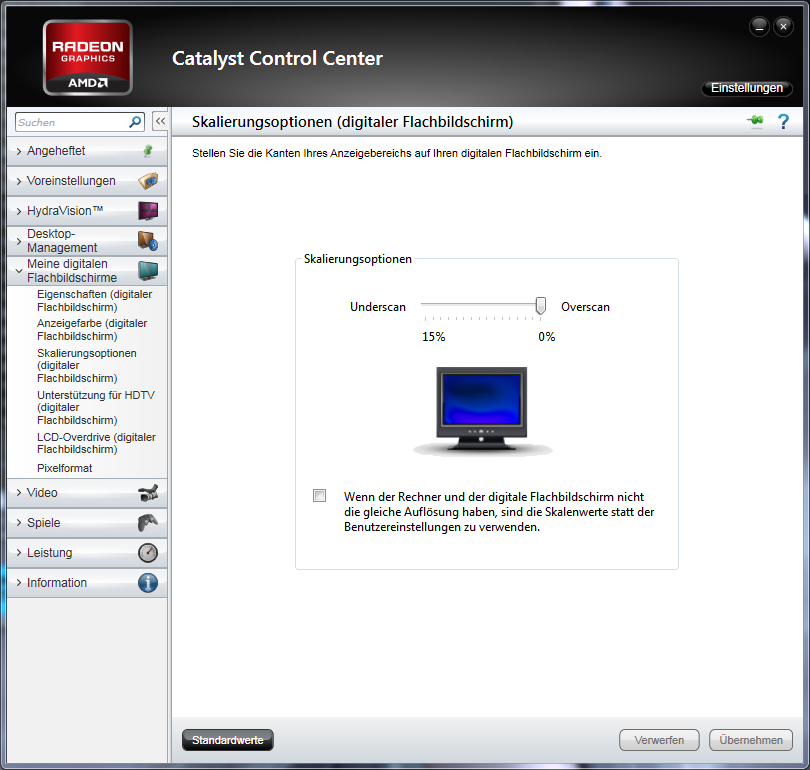Toggle the scale values checkbox
This screenshot has width=810, height=770.
pyautogui.click(x=320, y=496)
